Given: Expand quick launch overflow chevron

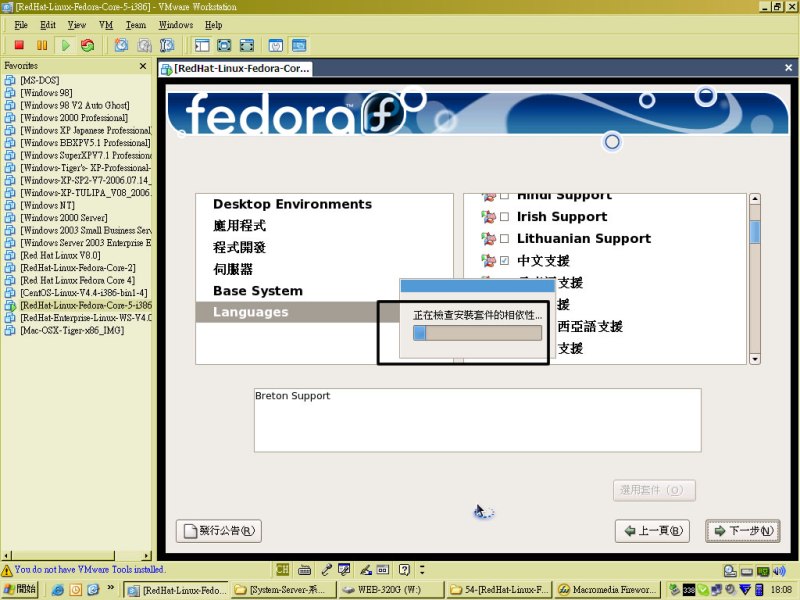Looking at the screenshot, I should point(110,588).
